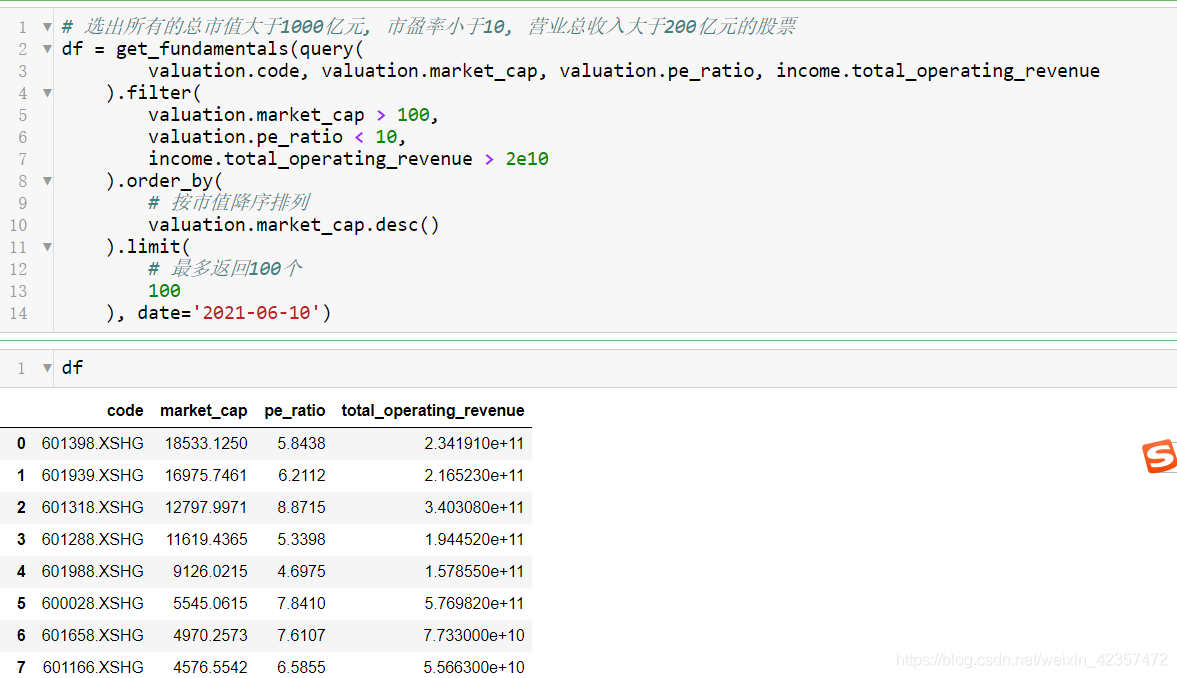Click pe_ratio value 6.2112
1177x678 pixels.
coord(301,475)
